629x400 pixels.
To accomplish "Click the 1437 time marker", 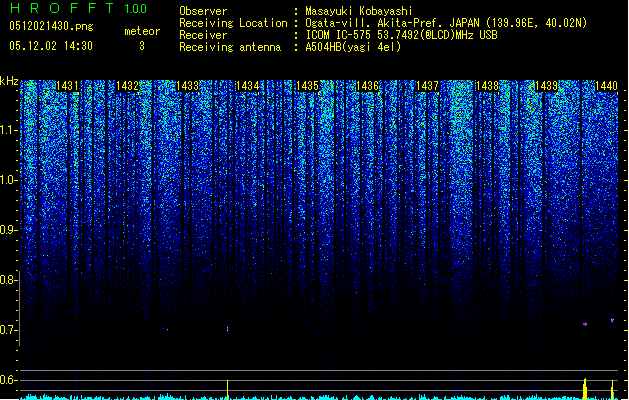I will point(427,86).
